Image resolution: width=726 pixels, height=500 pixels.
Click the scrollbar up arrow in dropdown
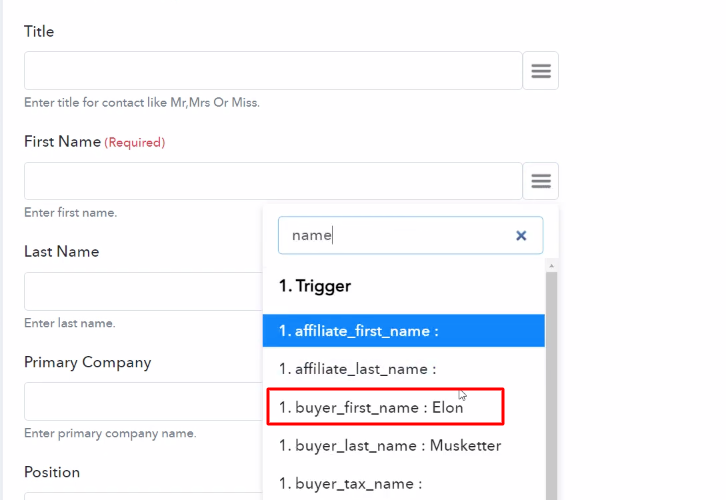pos(551,266)
